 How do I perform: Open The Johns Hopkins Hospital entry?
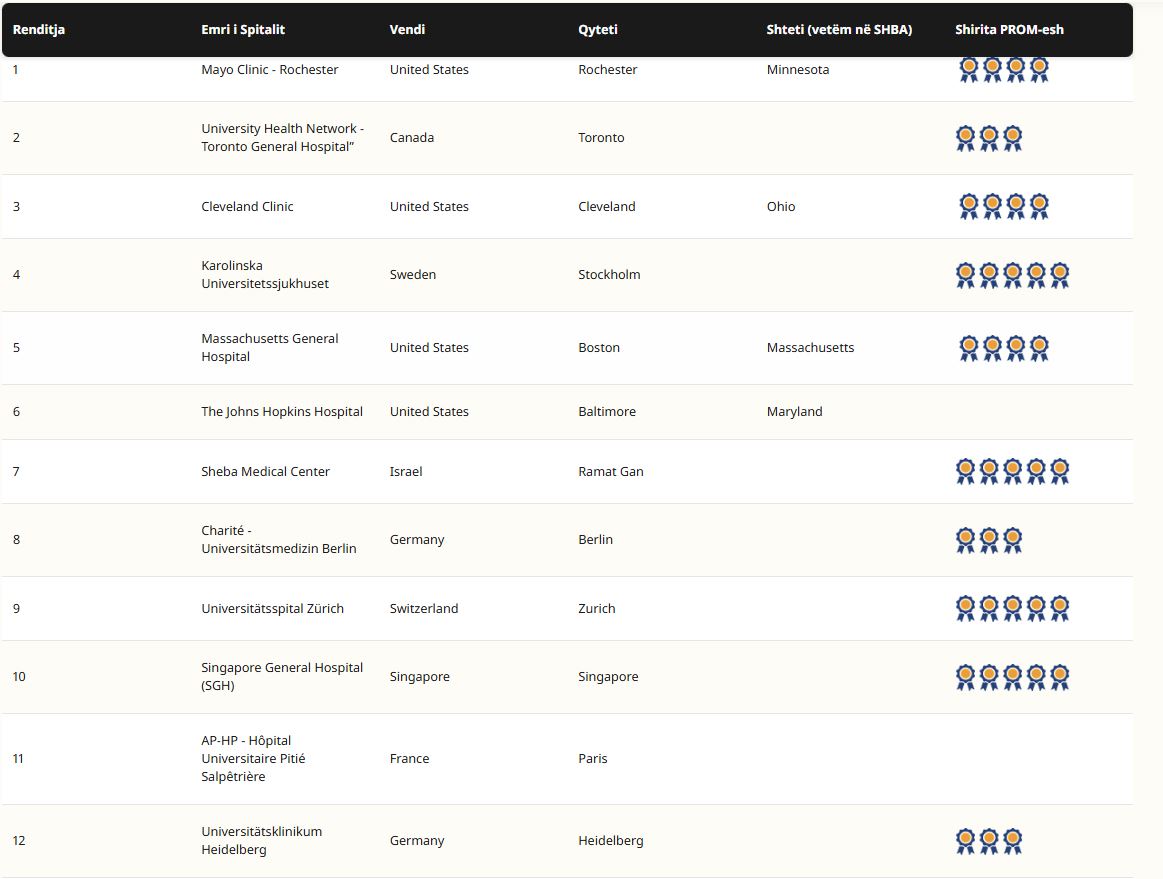coord(282,412)
